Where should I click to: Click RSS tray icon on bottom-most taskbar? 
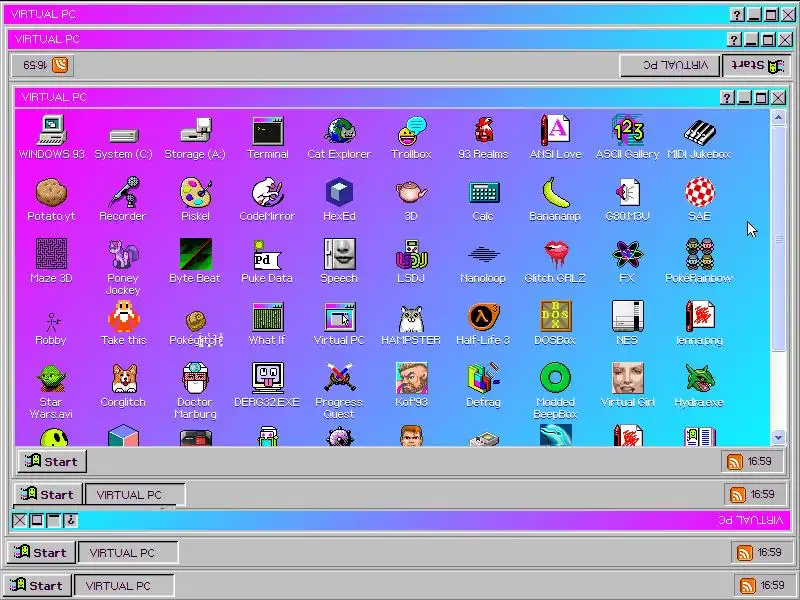coord(748,585)
